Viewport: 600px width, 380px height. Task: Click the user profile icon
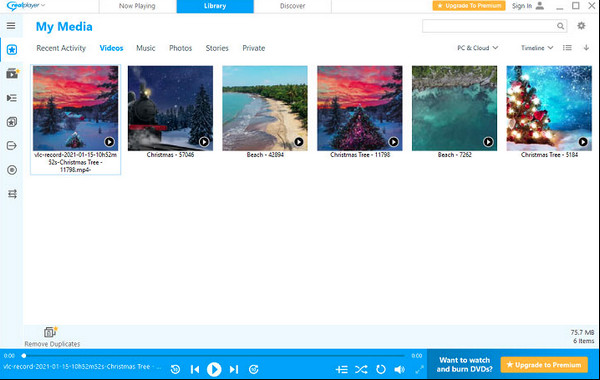click(540, 6)
